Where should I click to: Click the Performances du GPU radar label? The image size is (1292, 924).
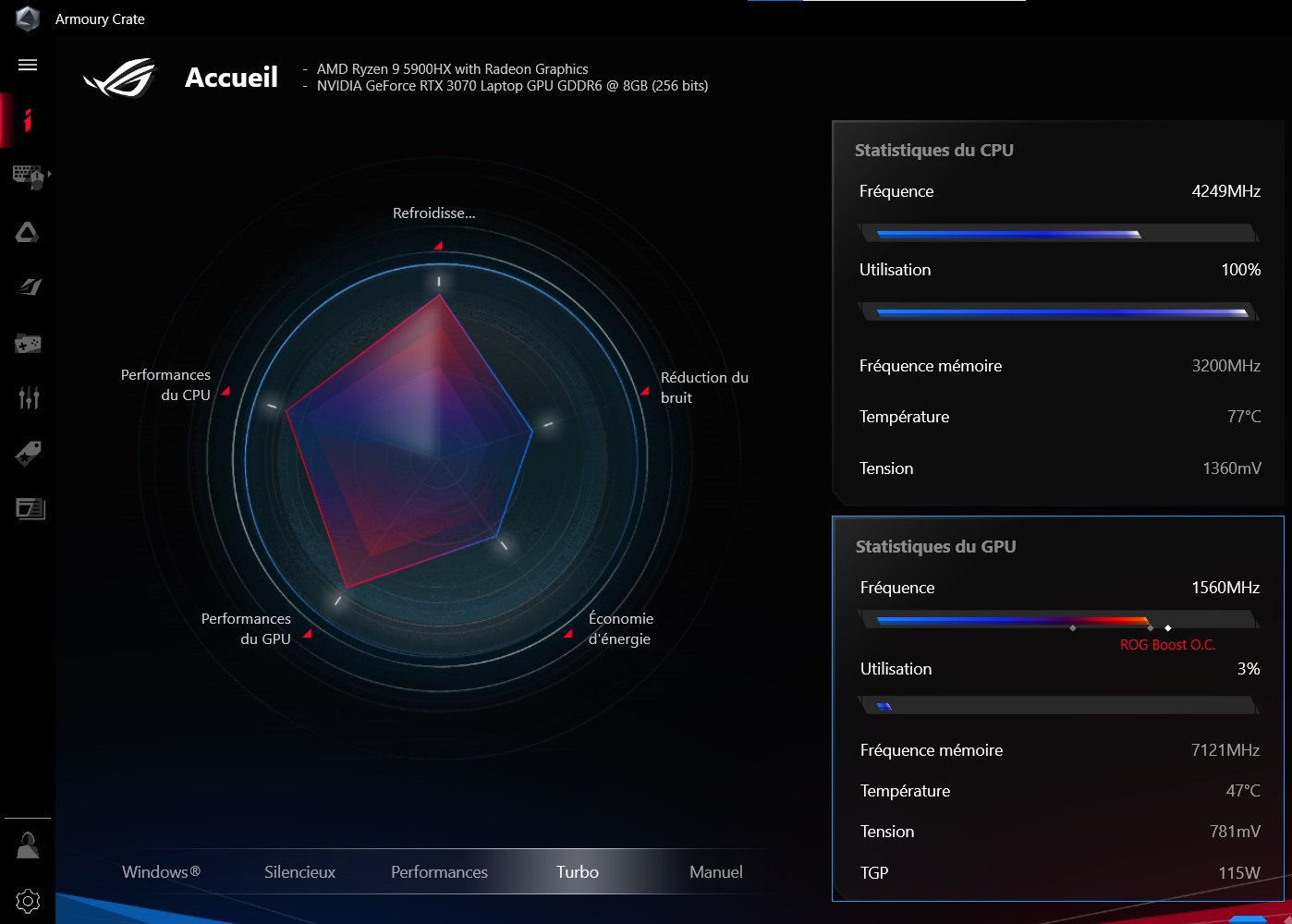[246, 628]
